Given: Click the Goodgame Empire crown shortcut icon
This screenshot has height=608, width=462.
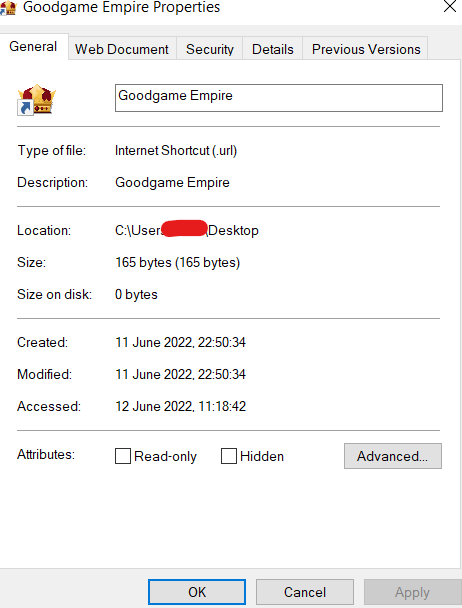Looking at the screenshot, I should coord(37,100).
